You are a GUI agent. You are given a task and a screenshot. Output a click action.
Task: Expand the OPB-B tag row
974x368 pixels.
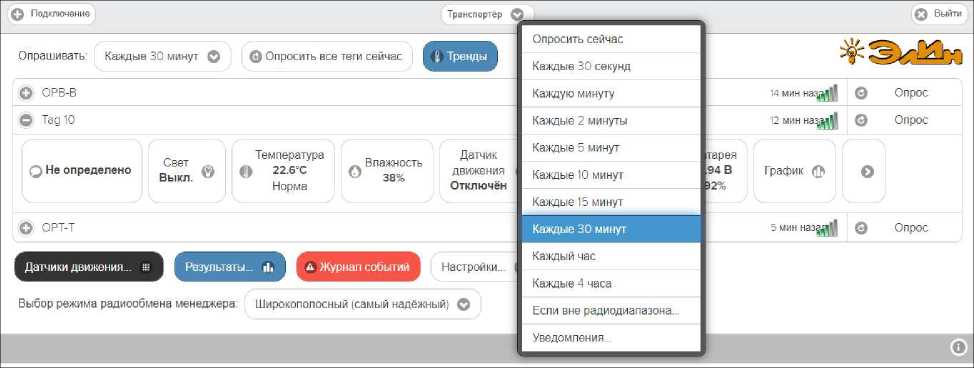click(x=26, y=93)
